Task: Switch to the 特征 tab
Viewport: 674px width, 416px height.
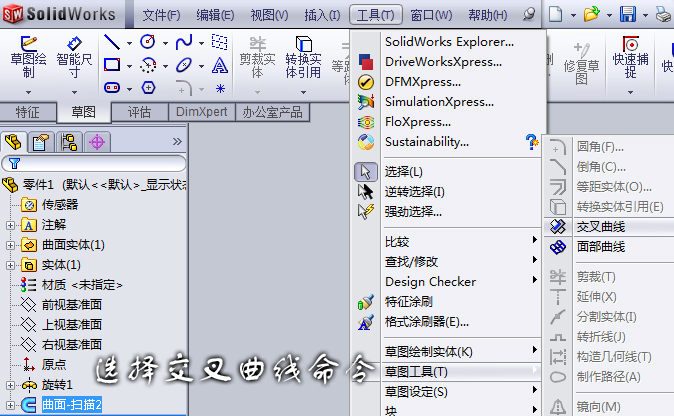Action: tap(28, 112)
